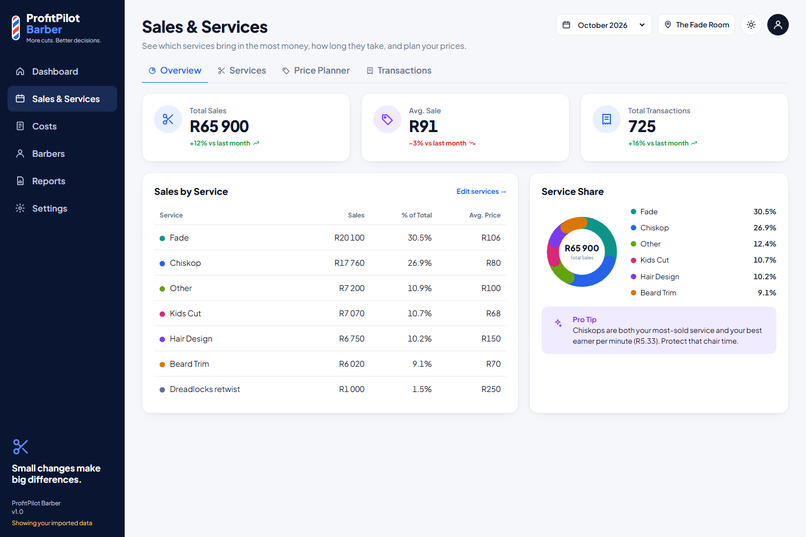Viewport: 806px width, 537px height.
Task: Click the location pin icon
Action: 668,25
